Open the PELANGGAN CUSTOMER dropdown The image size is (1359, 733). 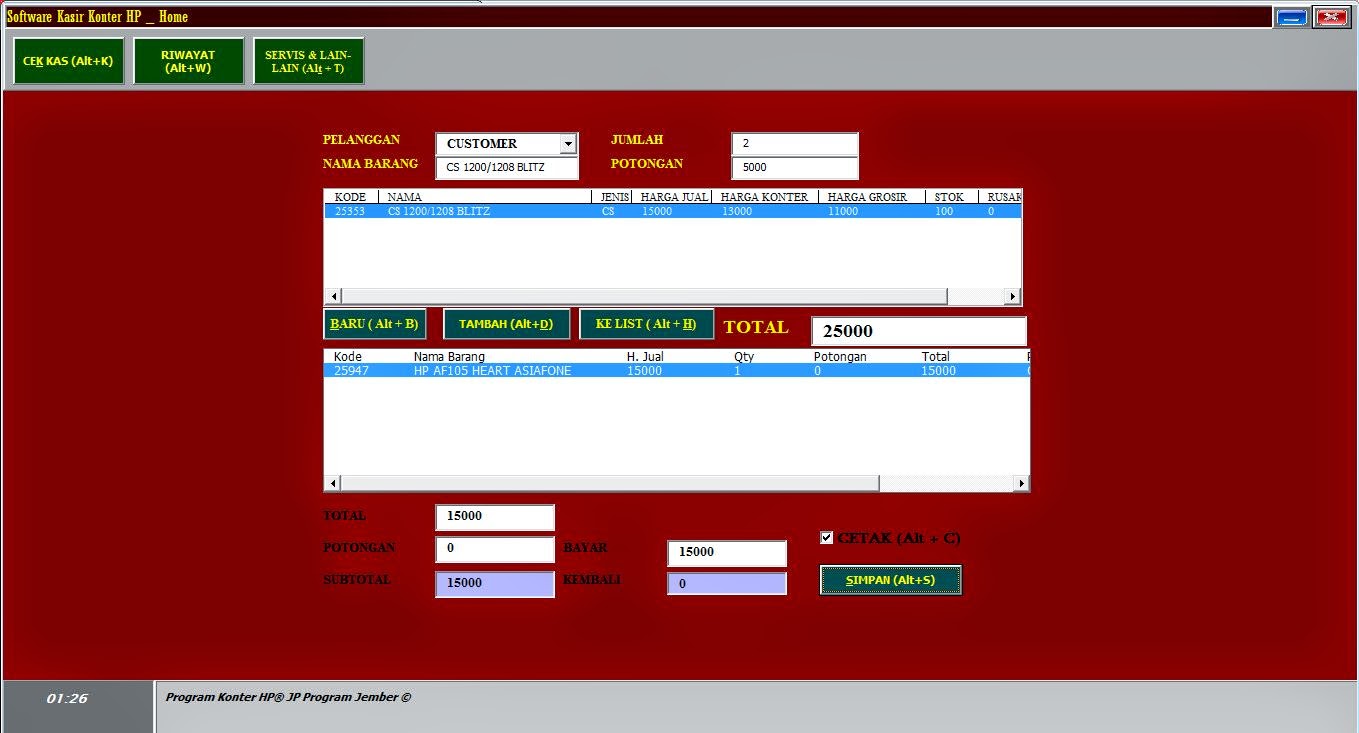point(570,143)
